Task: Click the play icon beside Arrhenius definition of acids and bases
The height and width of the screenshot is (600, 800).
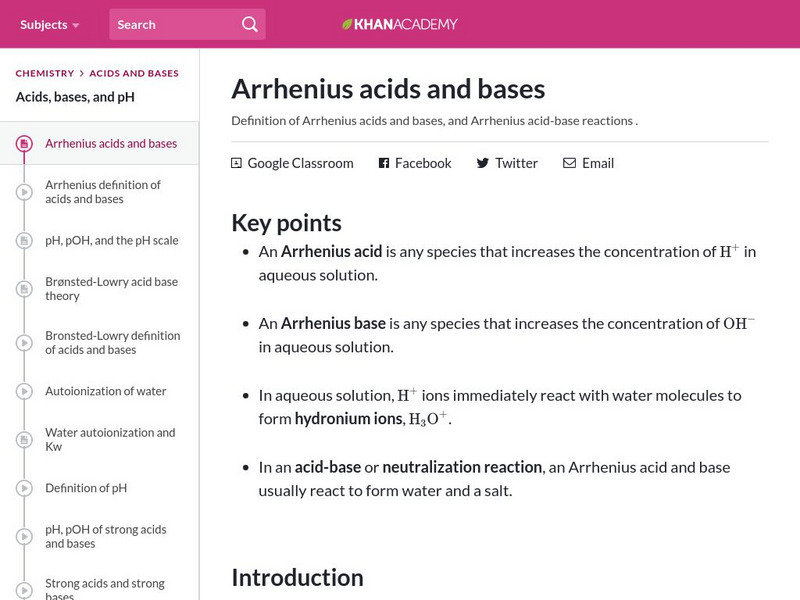Action: coord(24,191)
